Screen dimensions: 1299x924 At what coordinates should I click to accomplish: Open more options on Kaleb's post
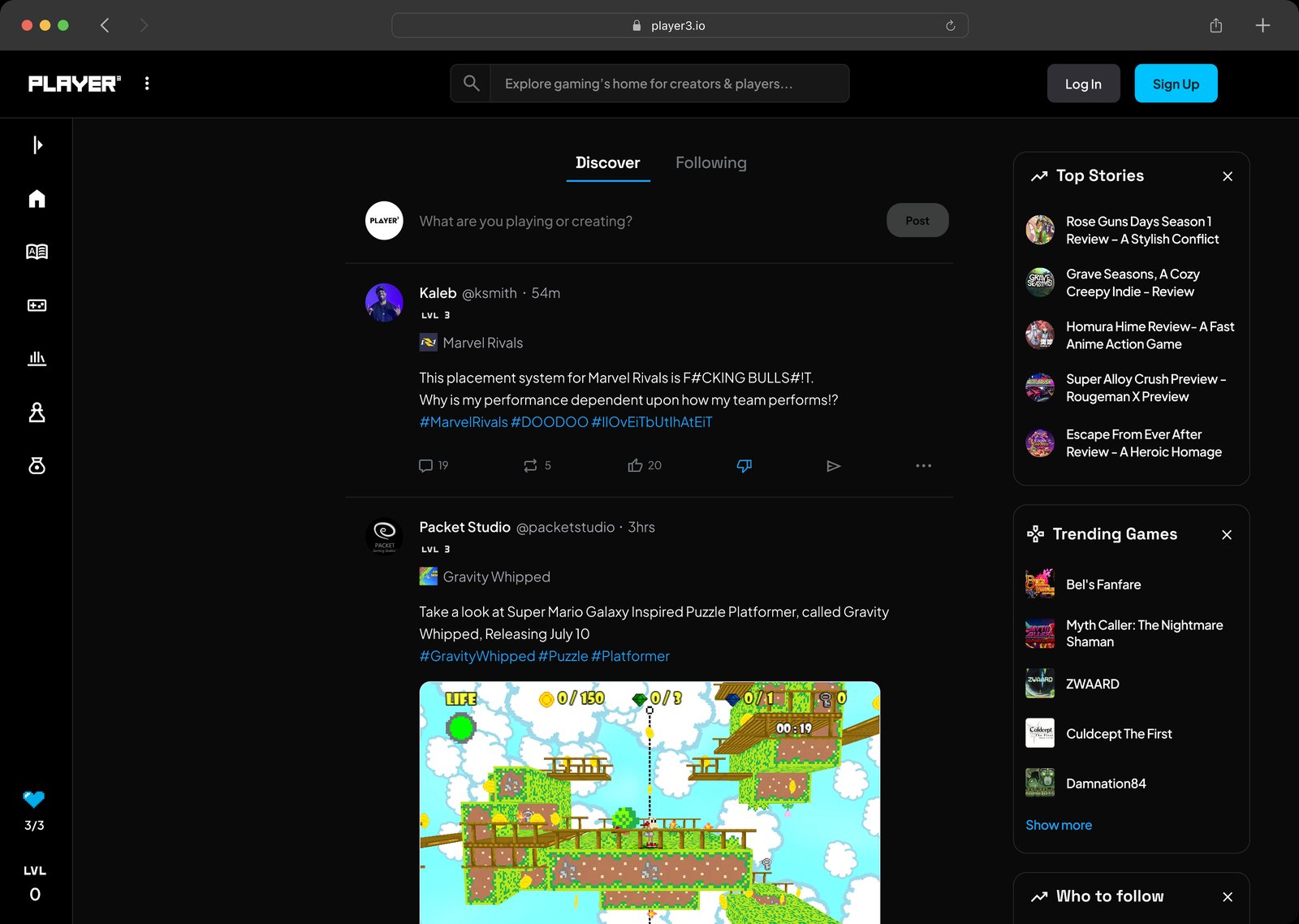click(x=923, y=466)
